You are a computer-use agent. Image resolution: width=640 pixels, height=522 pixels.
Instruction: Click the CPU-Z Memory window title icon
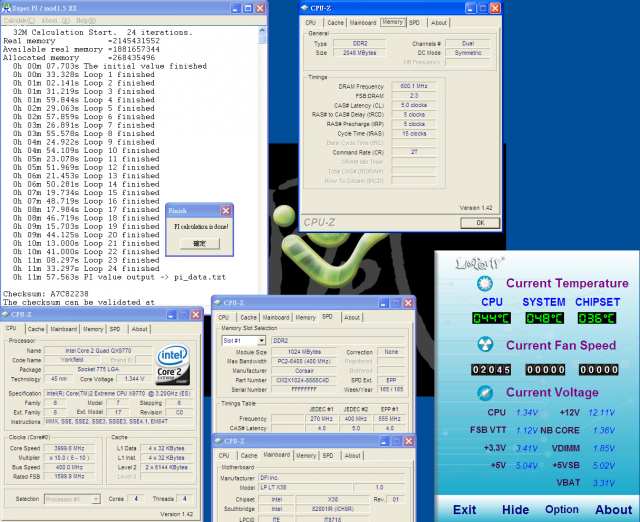(x=304, y=8)
